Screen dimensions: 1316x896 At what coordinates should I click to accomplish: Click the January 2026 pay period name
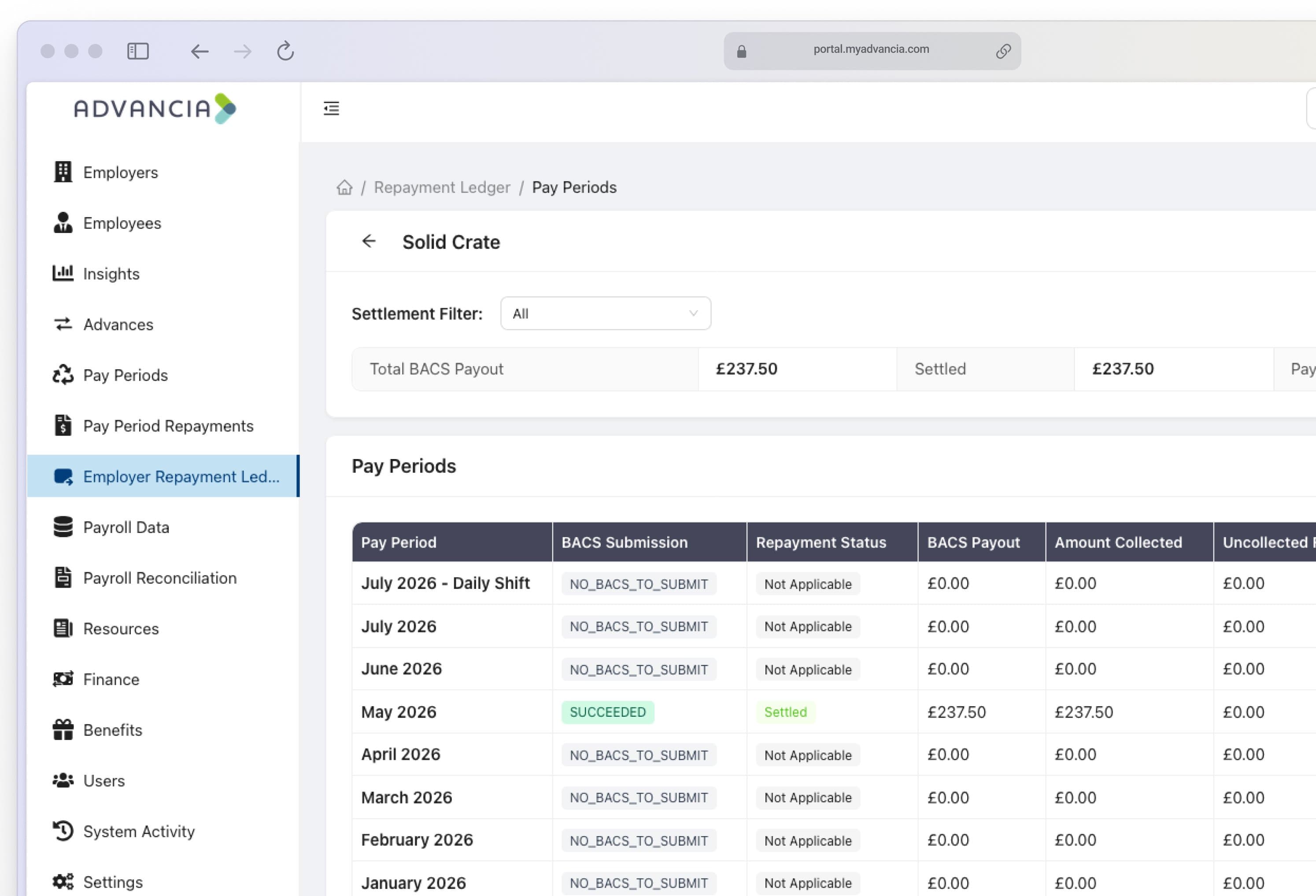pyautogui.click(x=414, y=882)
